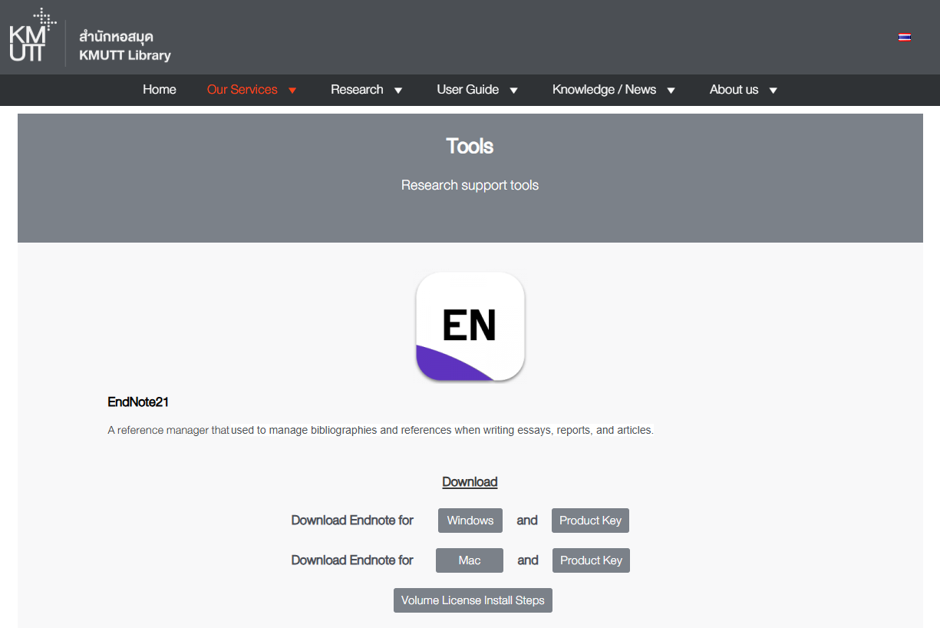The image size is (940, 628).
Task: Expand the User Guide dropdown arrow
Action: coord(513,90)
